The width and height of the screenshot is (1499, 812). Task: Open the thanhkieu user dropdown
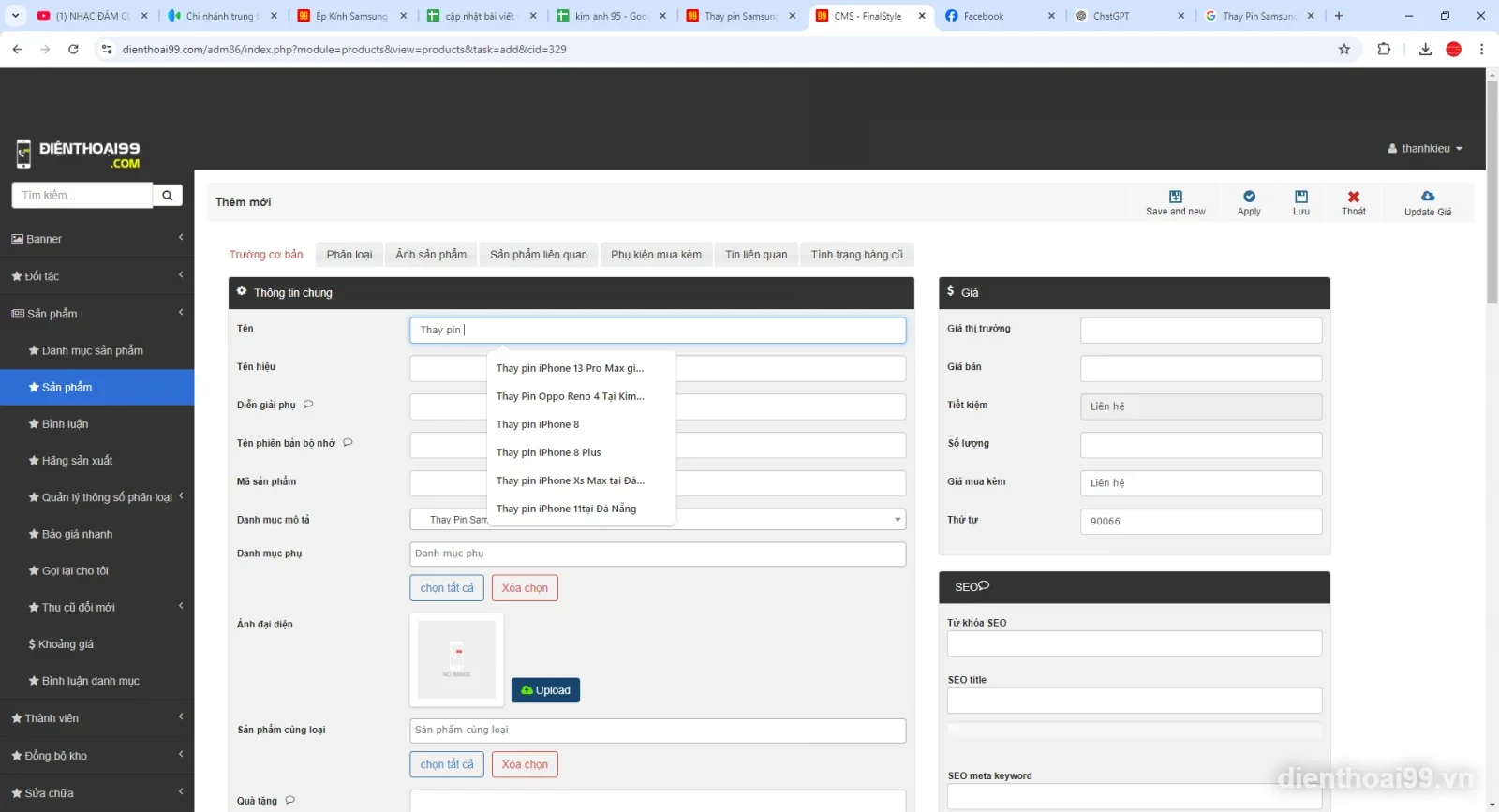[1425, 149]
